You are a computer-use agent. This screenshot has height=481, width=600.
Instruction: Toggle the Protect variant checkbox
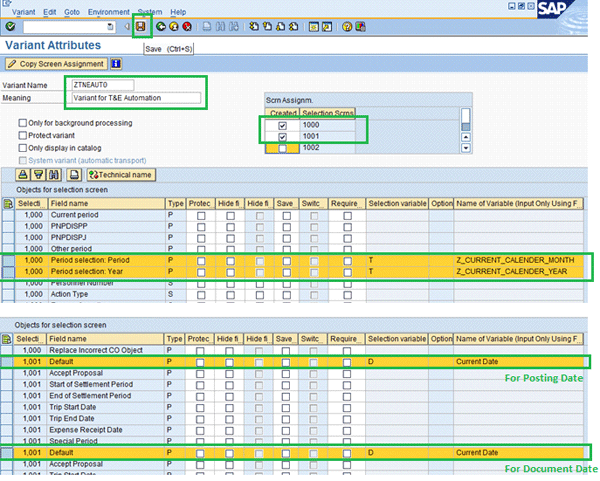coord(23,136)
